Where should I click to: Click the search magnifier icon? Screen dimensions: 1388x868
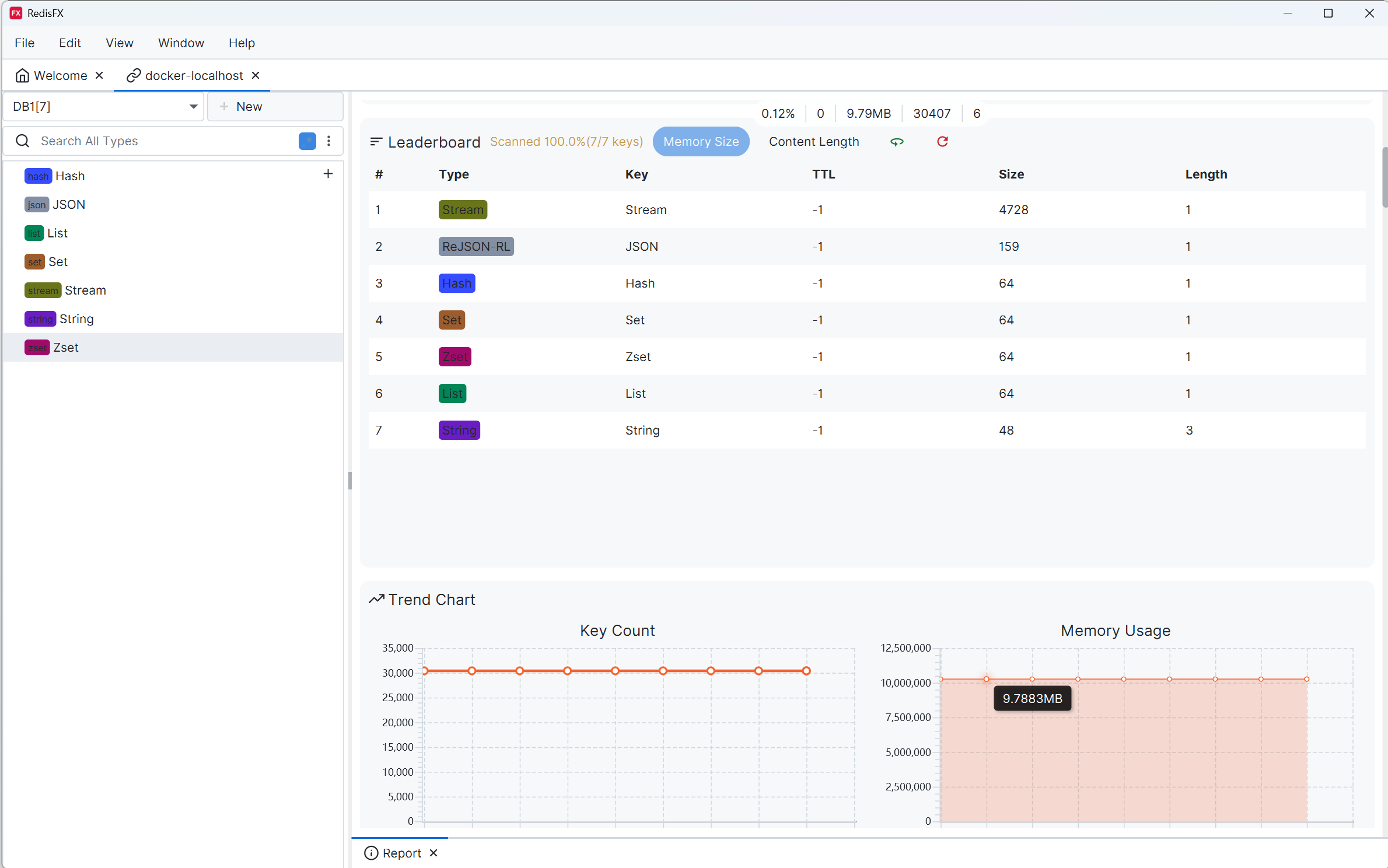(22, 141)
